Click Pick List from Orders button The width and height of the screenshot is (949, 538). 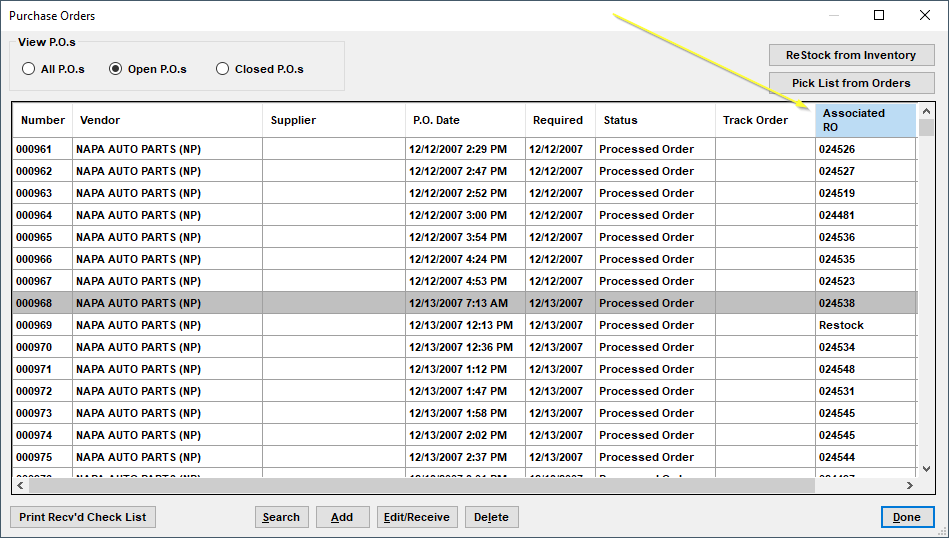pos(851,83)
